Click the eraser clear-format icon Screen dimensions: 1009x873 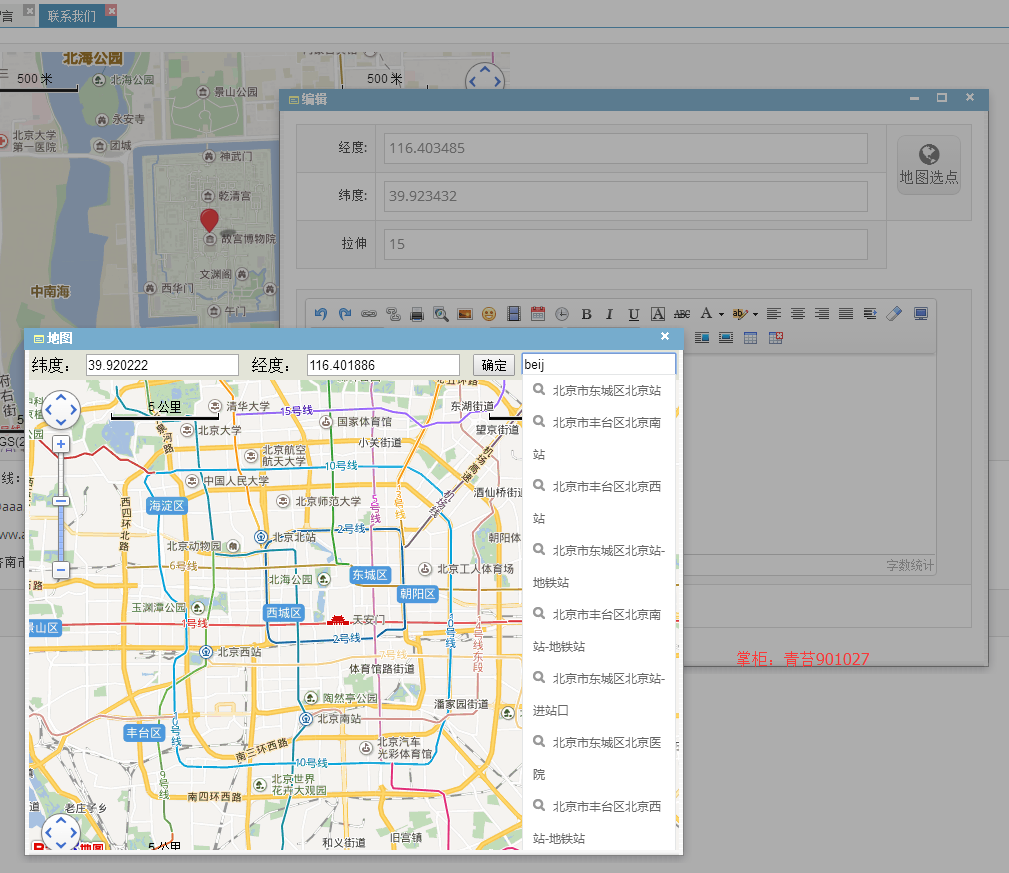[x=894, y=314]
